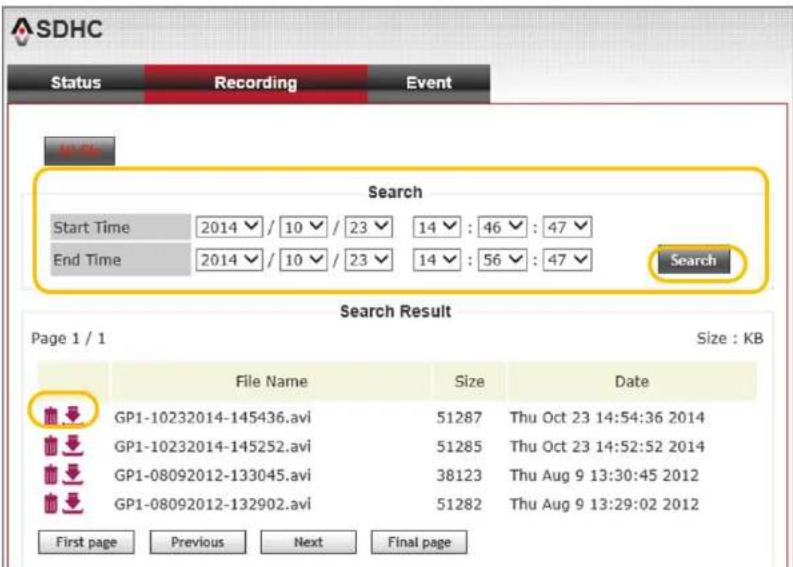Open End Time month dropdown

point(303,260)
